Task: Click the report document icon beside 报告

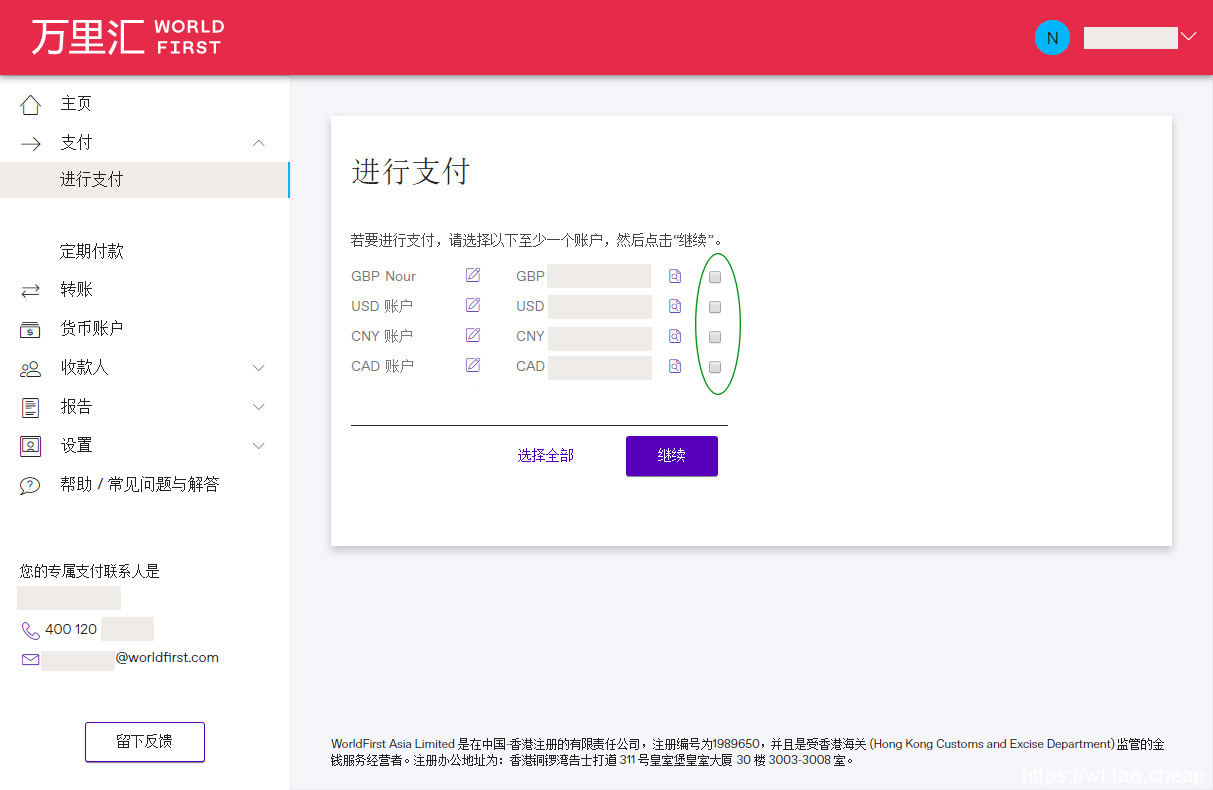Action: 31,407
